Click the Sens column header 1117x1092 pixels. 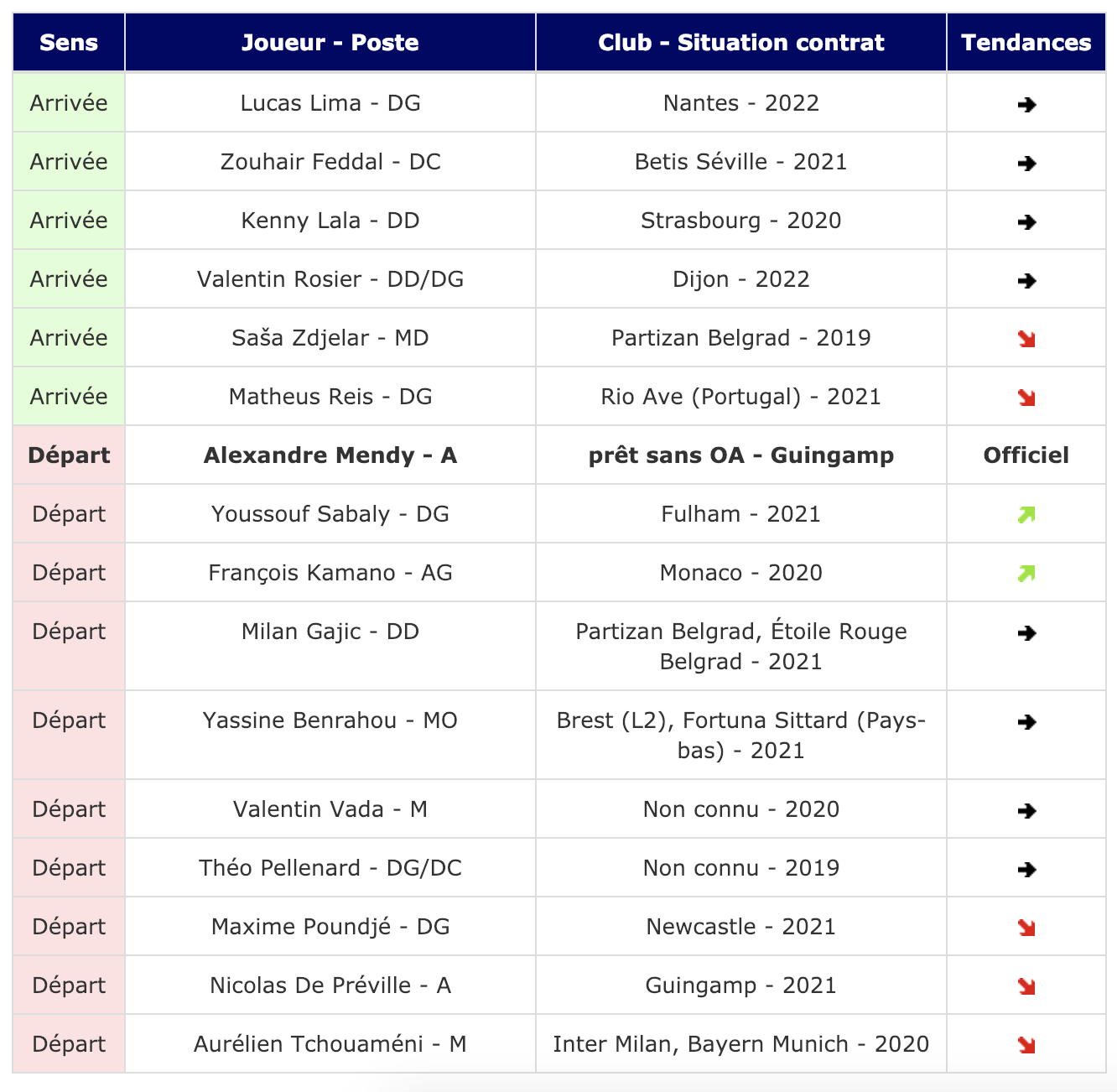click(69, 43)
